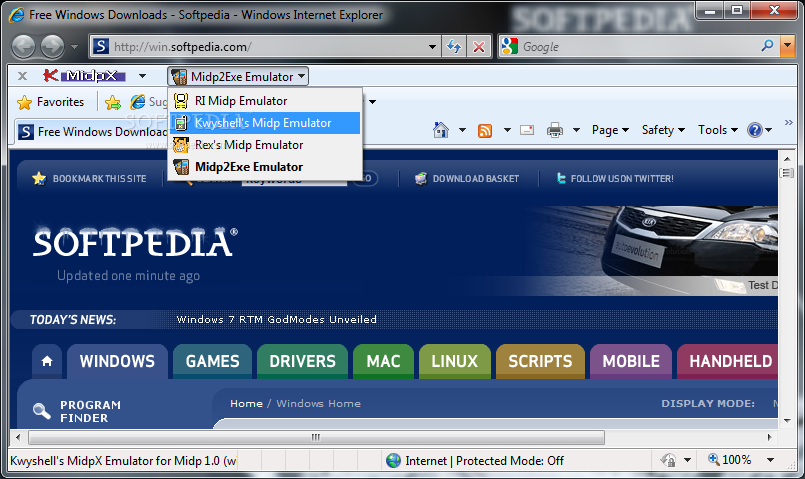Open the Favorites star button
This screenshot has width=805, height=479.
(50, 102)
